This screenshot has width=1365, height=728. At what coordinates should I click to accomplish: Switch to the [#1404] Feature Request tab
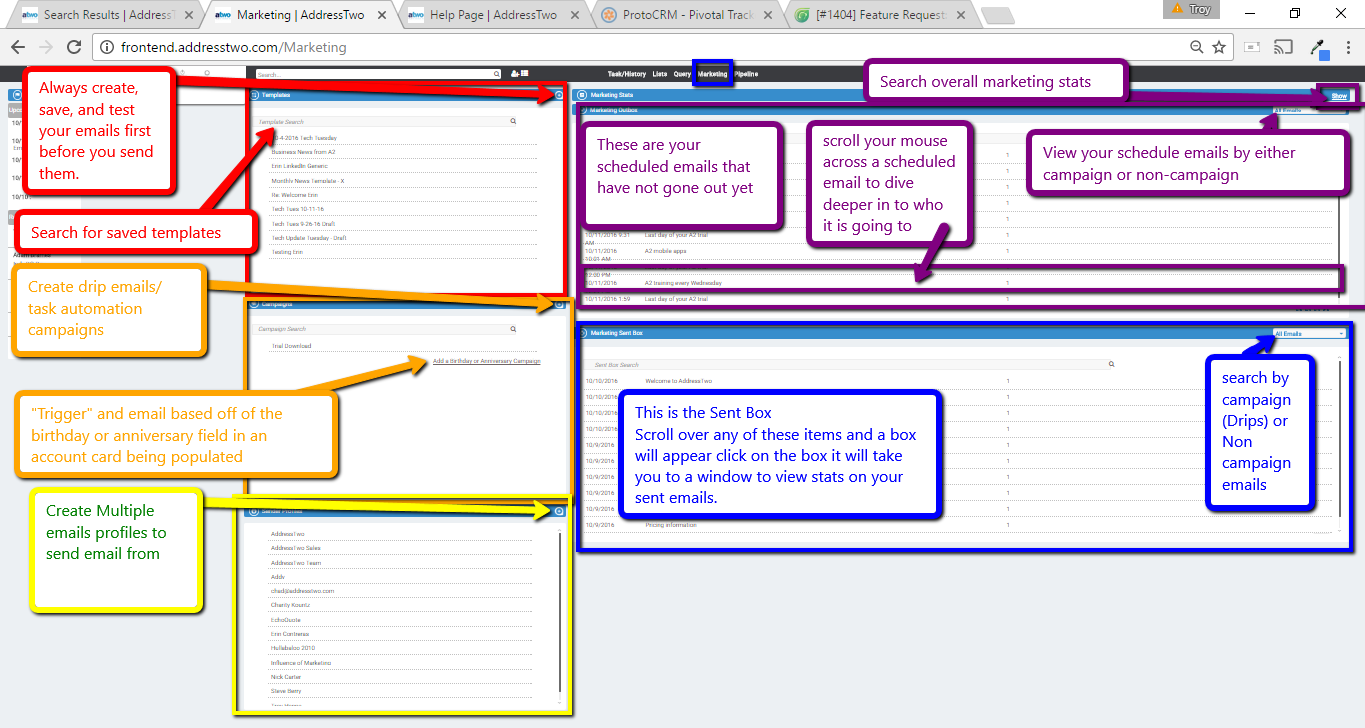877,15
